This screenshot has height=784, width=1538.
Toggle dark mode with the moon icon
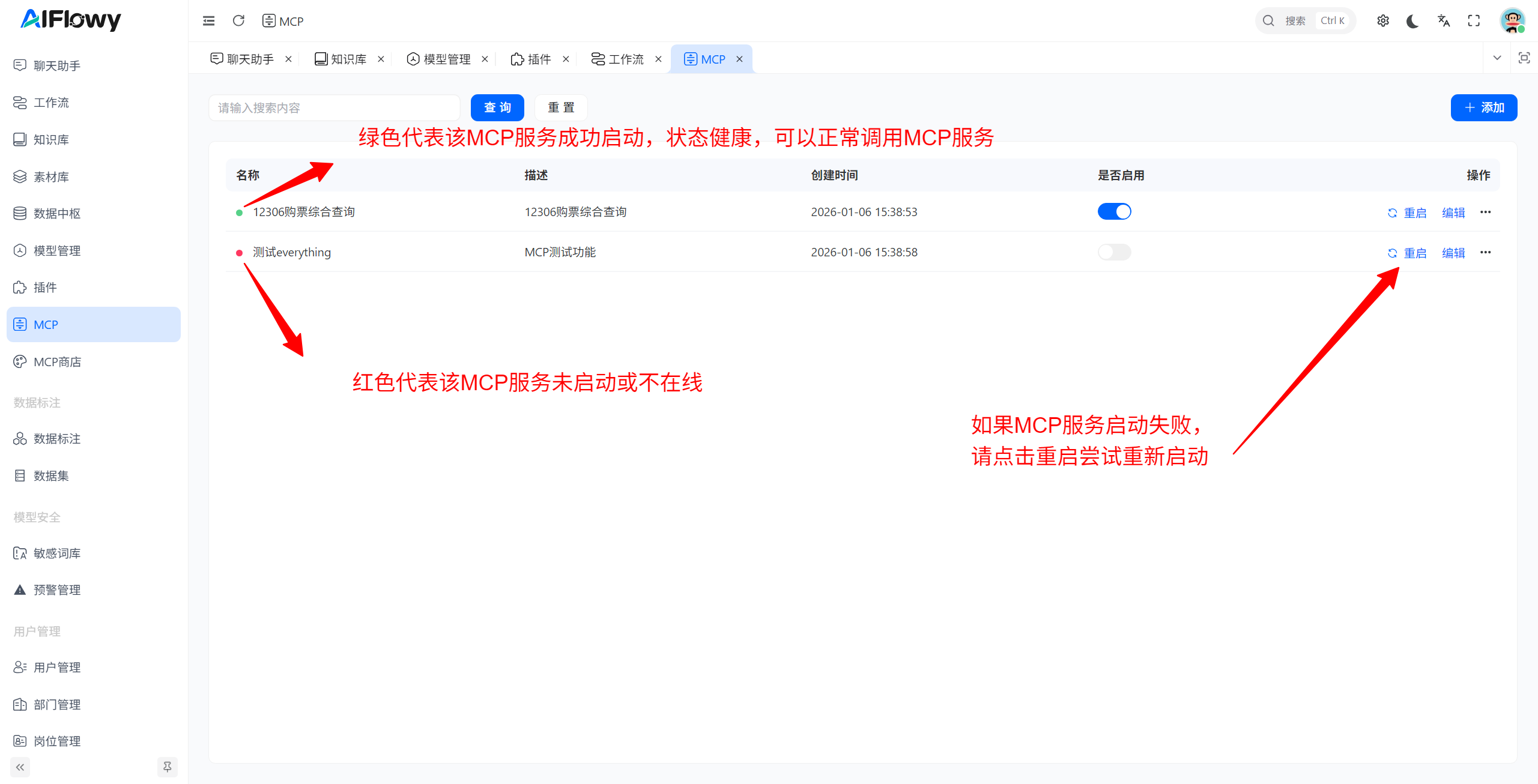(x=1412, y=20)
